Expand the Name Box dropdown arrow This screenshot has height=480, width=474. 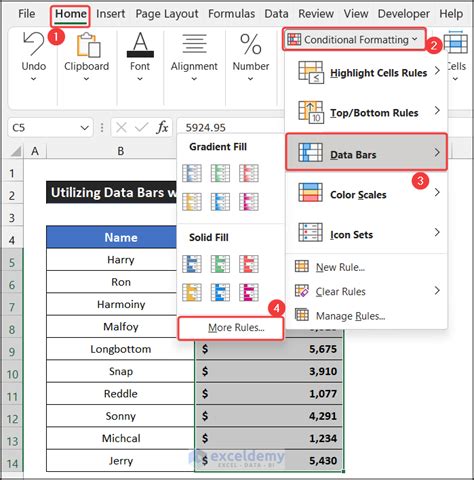pyautogui.click(x=85, y=128)
